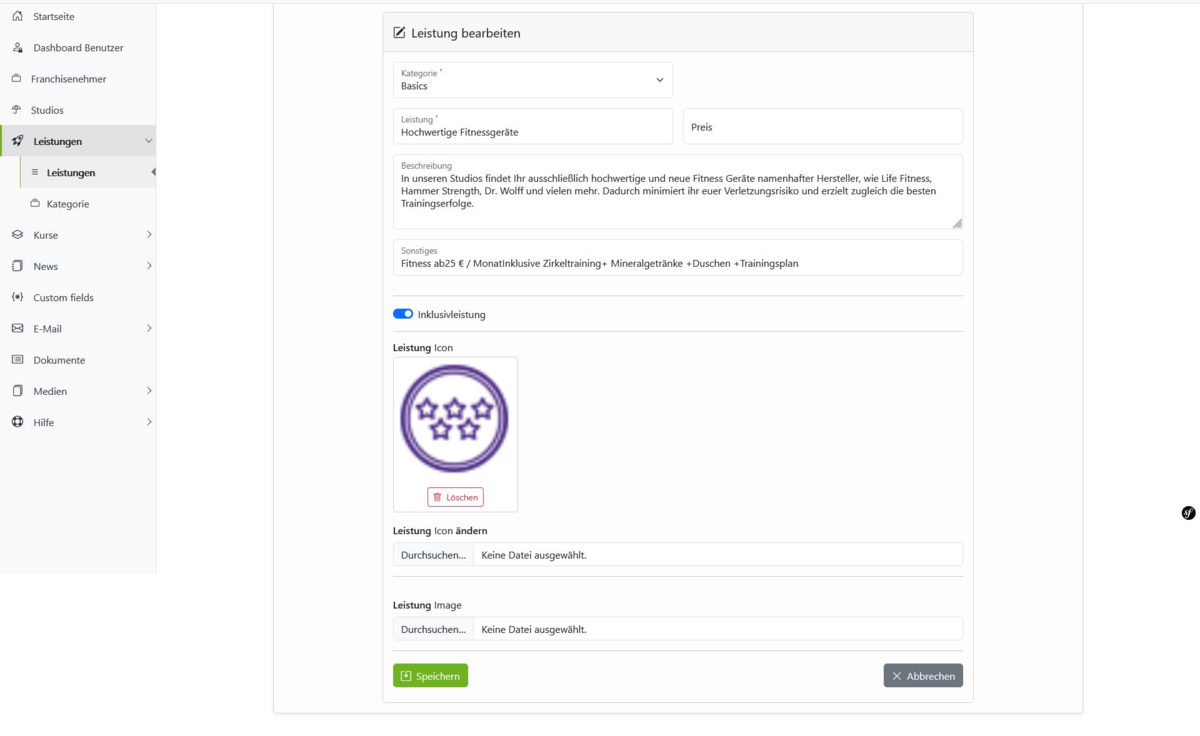1200x736 pixels.
Task: Open the Kategorie sidebar submenu item
Action: click(x=68, y=204)
